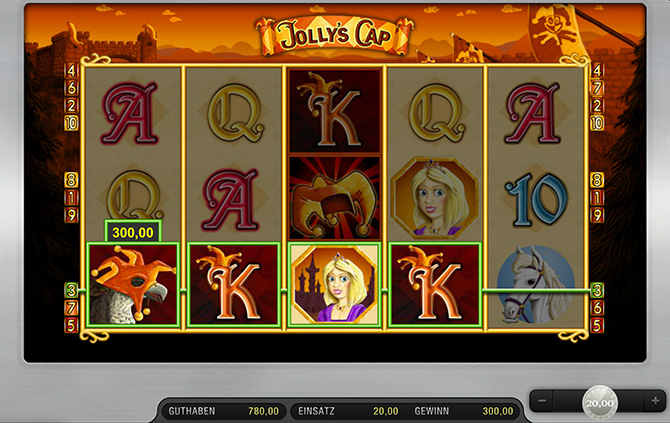Decrease bet with the minus button
This screenshot has height=423, width=670.
542,401
